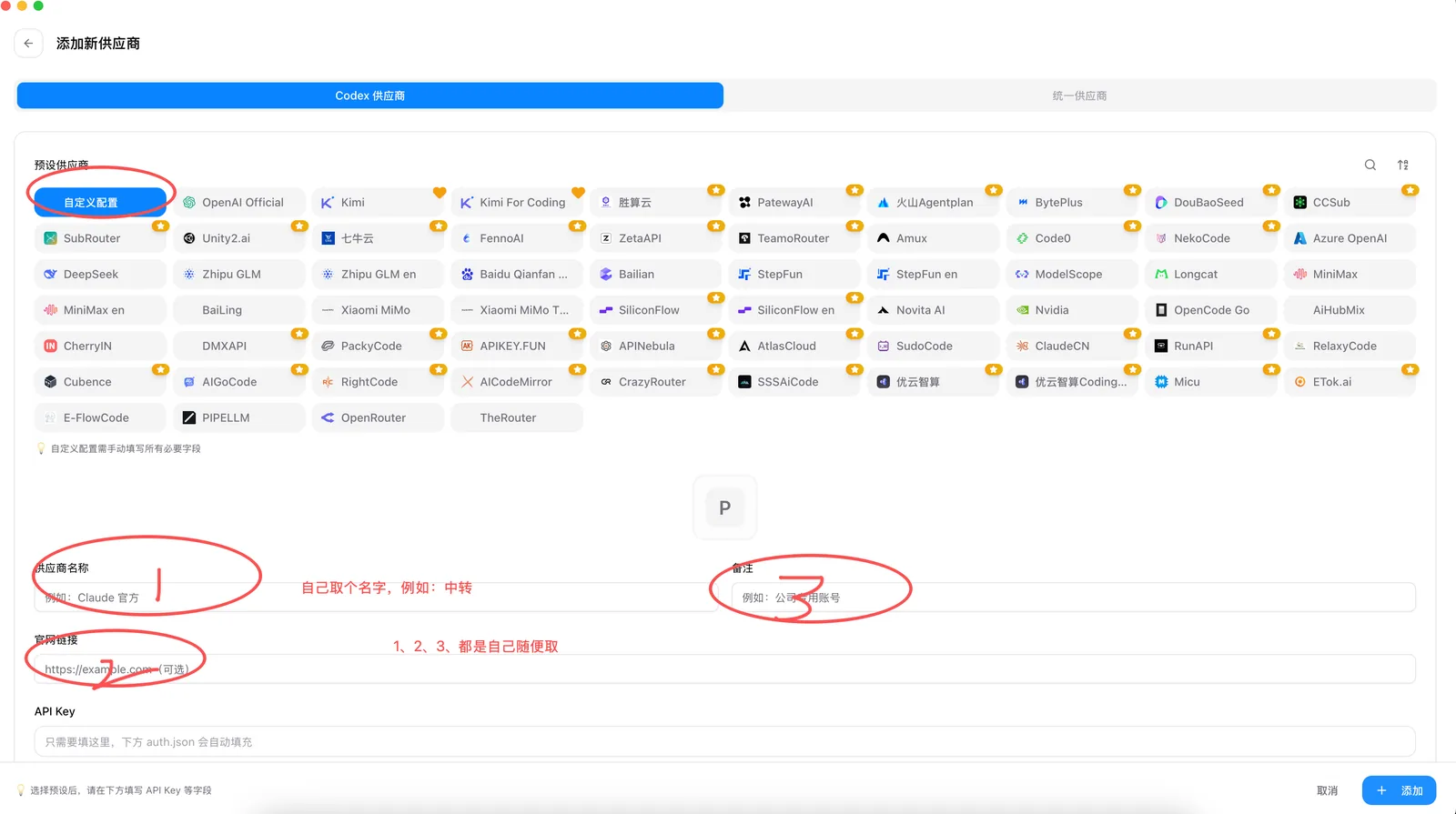This screenshot has height=814, width=1456.
Task: Switch to 统一供应商 tab
Action: coord(1079,95)
